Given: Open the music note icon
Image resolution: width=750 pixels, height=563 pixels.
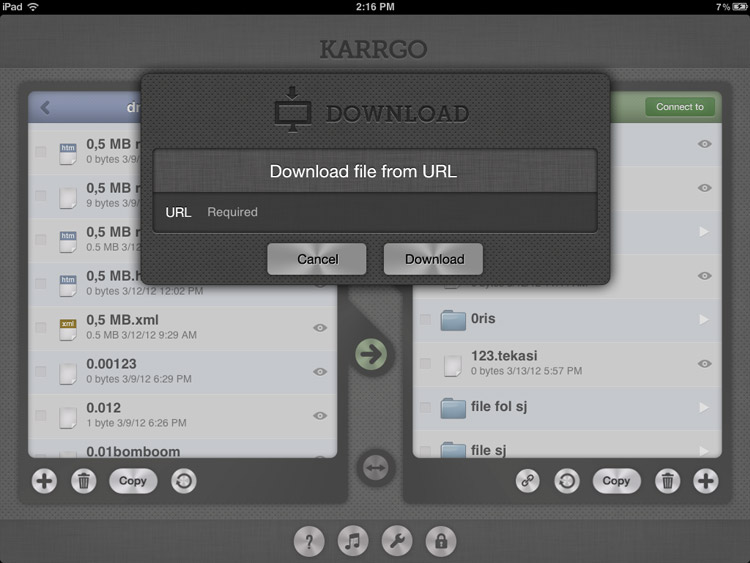Looking at the screenshot, I should (353, 541).
